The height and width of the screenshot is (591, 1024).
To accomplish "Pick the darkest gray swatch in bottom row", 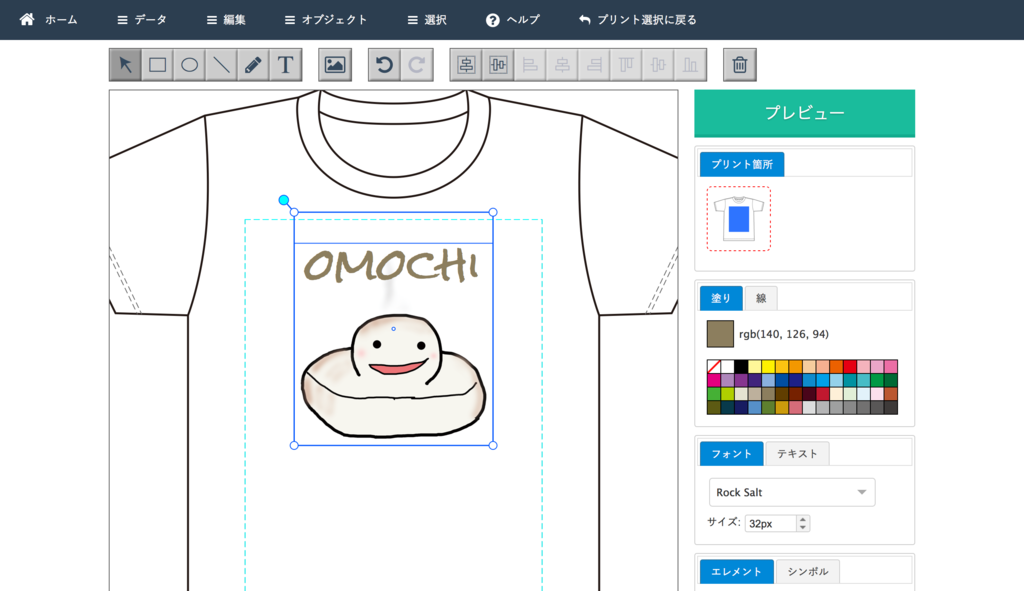I will click(891, 407).
